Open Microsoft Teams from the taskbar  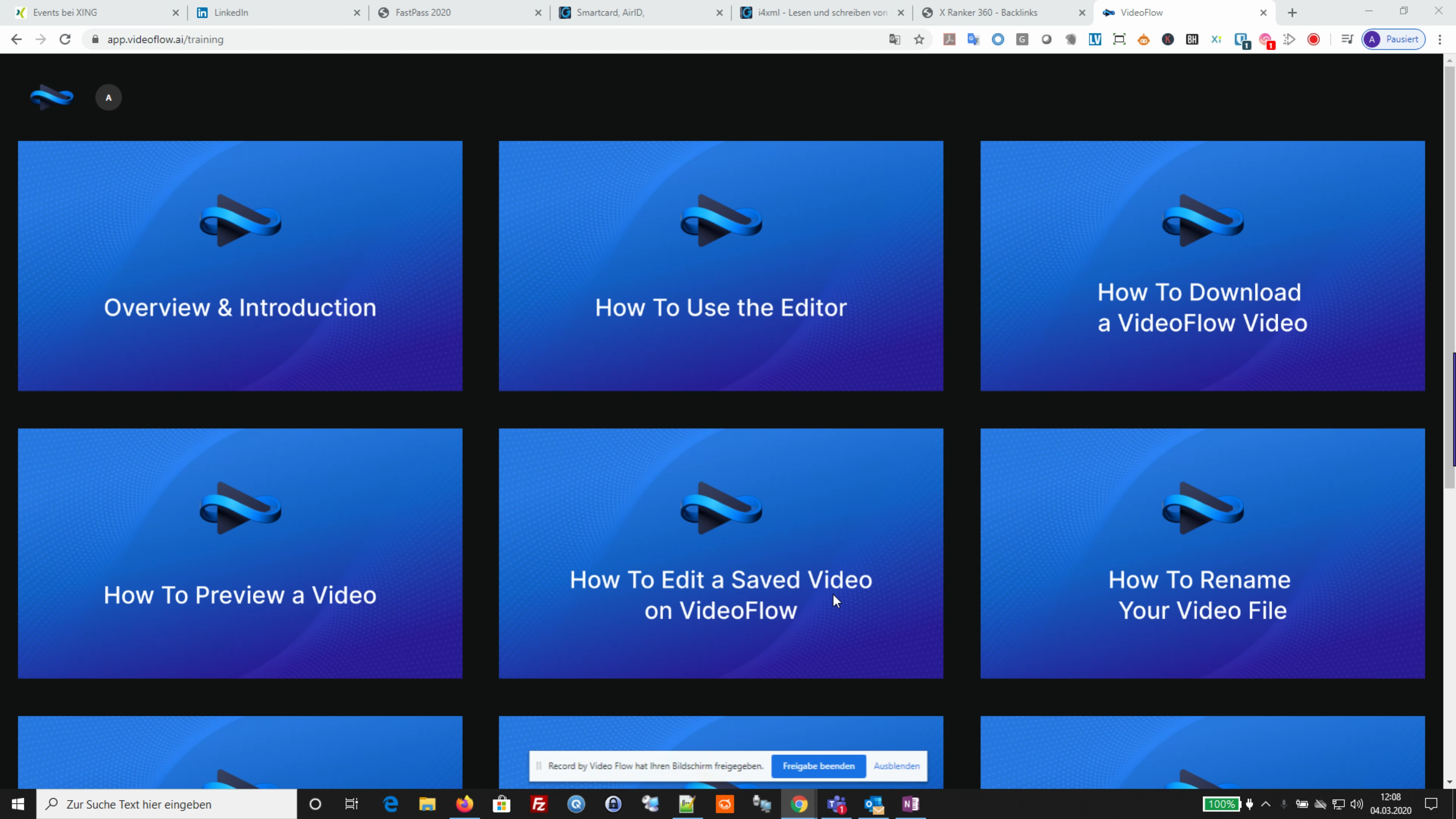tap(836, 804)
